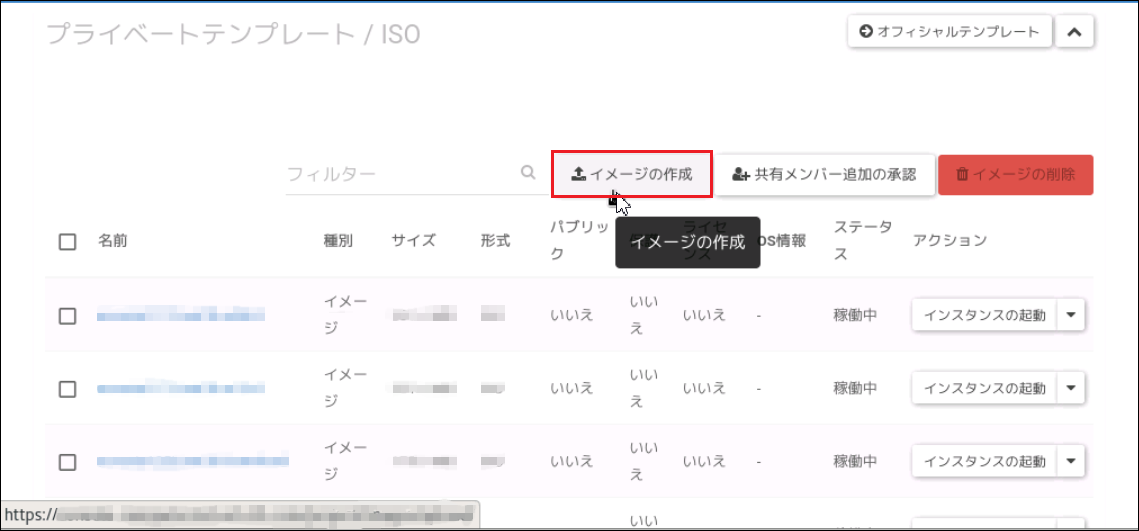Launch instance from third row インスタンスの起動

[x=984, y=461]
